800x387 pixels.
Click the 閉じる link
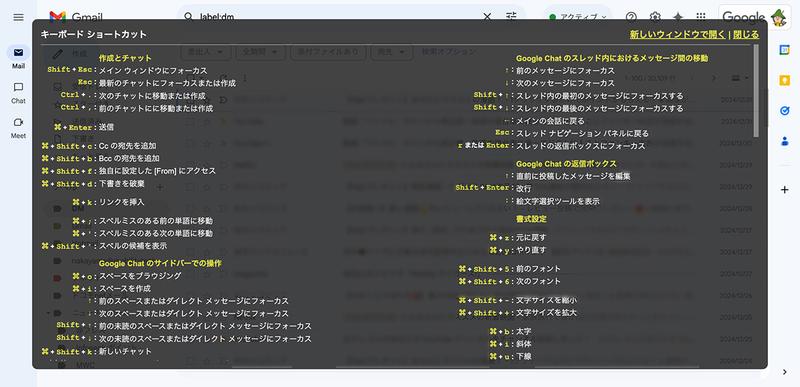coord(746,35)
